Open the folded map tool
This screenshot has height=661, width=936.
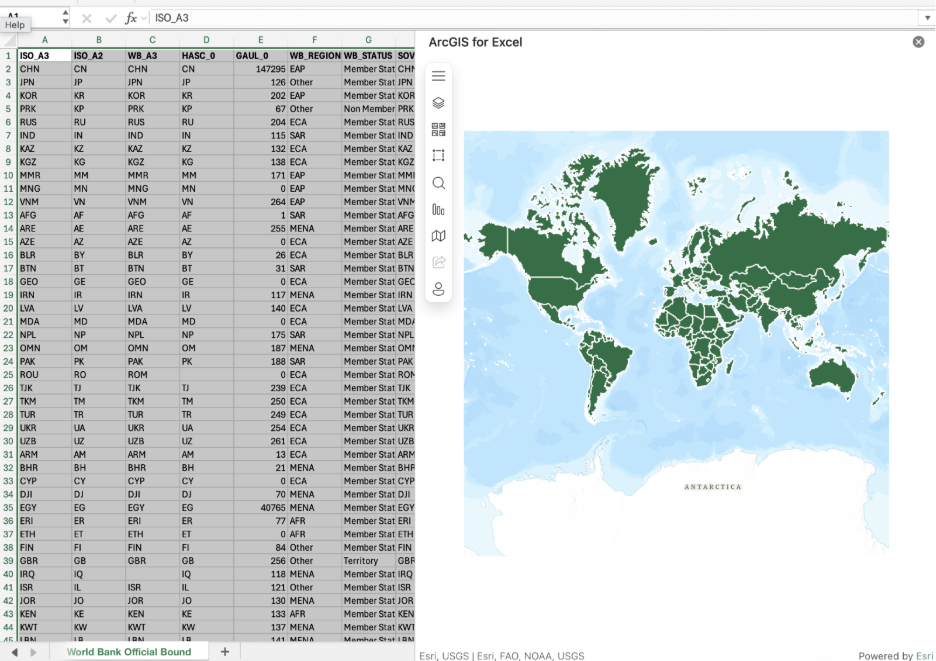click(438, 236)
